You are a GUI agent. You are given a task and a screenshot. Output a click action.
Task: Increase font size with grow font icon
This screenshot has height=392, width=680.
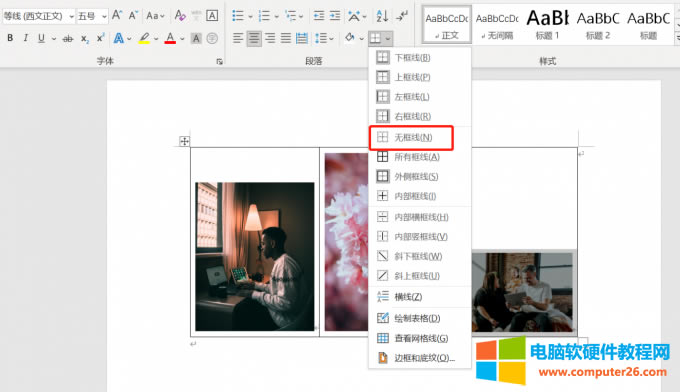pos(117,16)
